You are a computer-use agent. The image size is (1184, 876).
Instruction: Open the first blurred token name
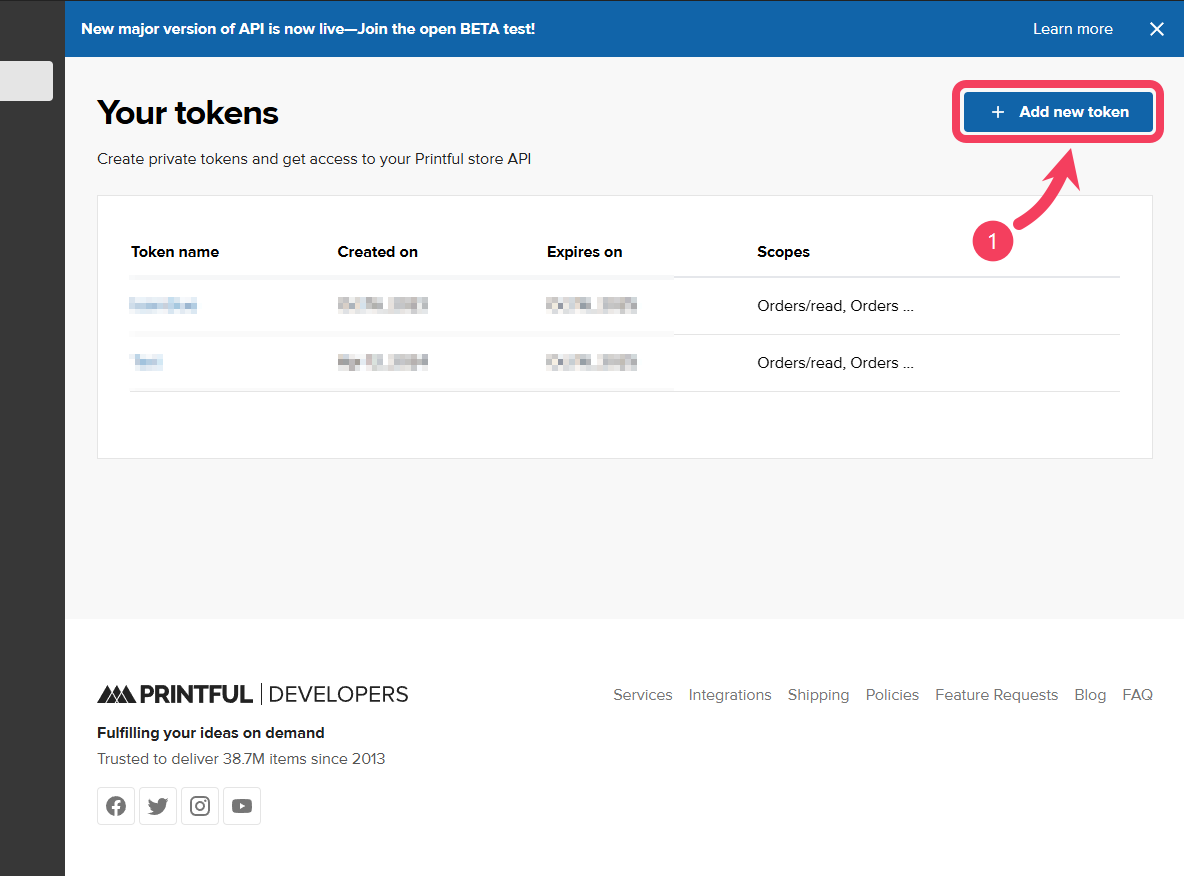coord(163,305)
